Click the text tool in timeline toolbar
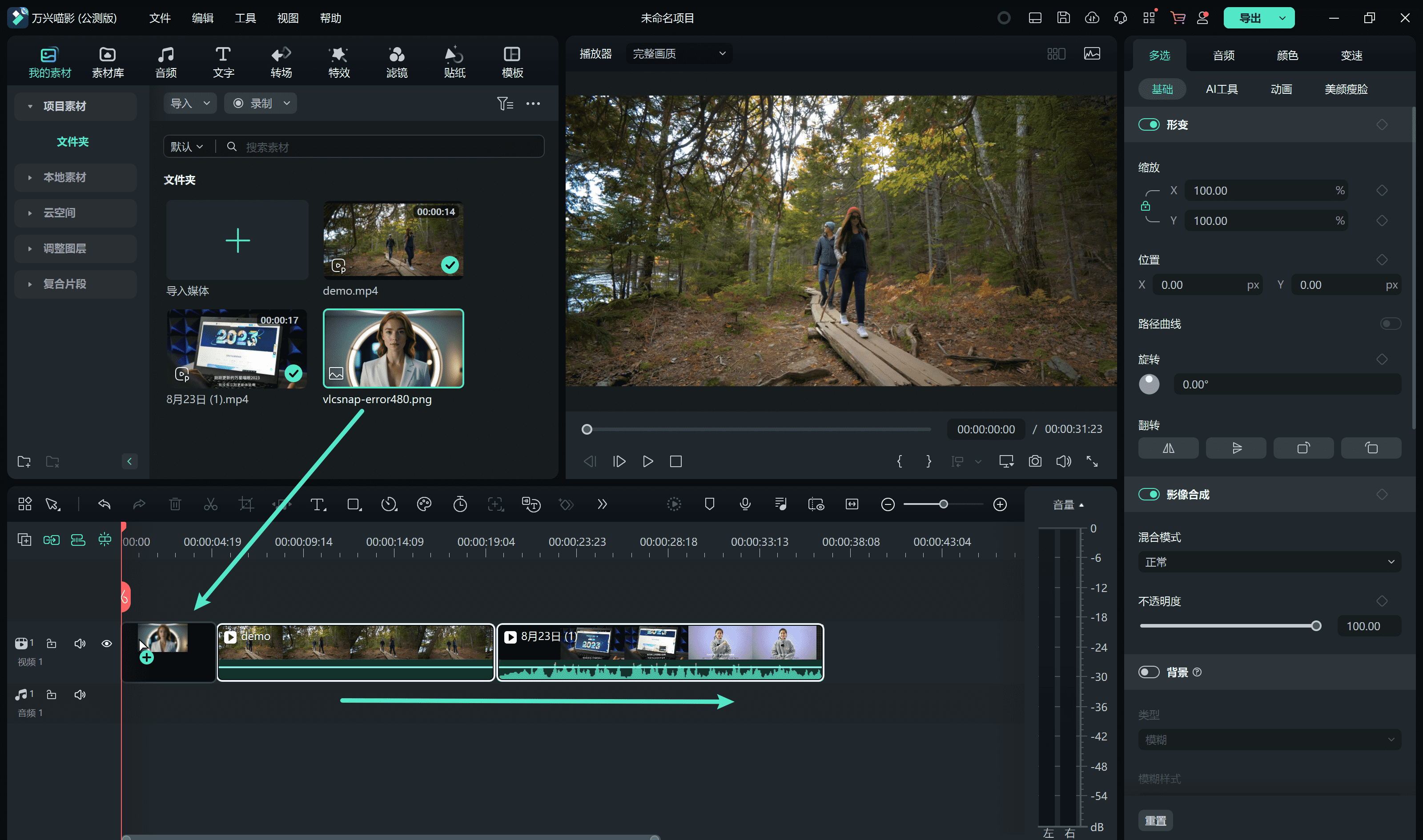1423x840 pixels. click(318, 504)
